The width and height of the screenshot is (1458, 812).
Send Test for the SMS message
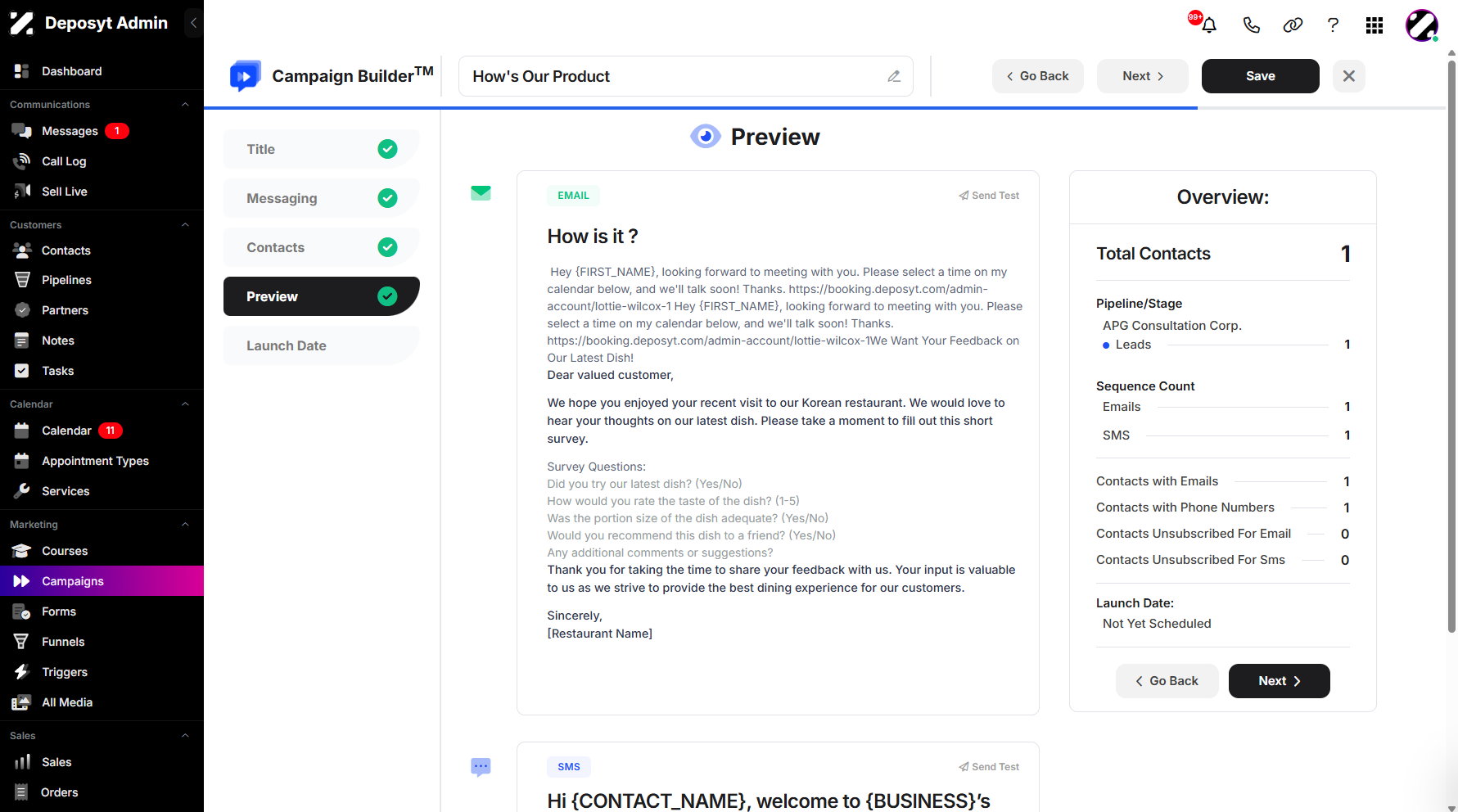[989, 767]
